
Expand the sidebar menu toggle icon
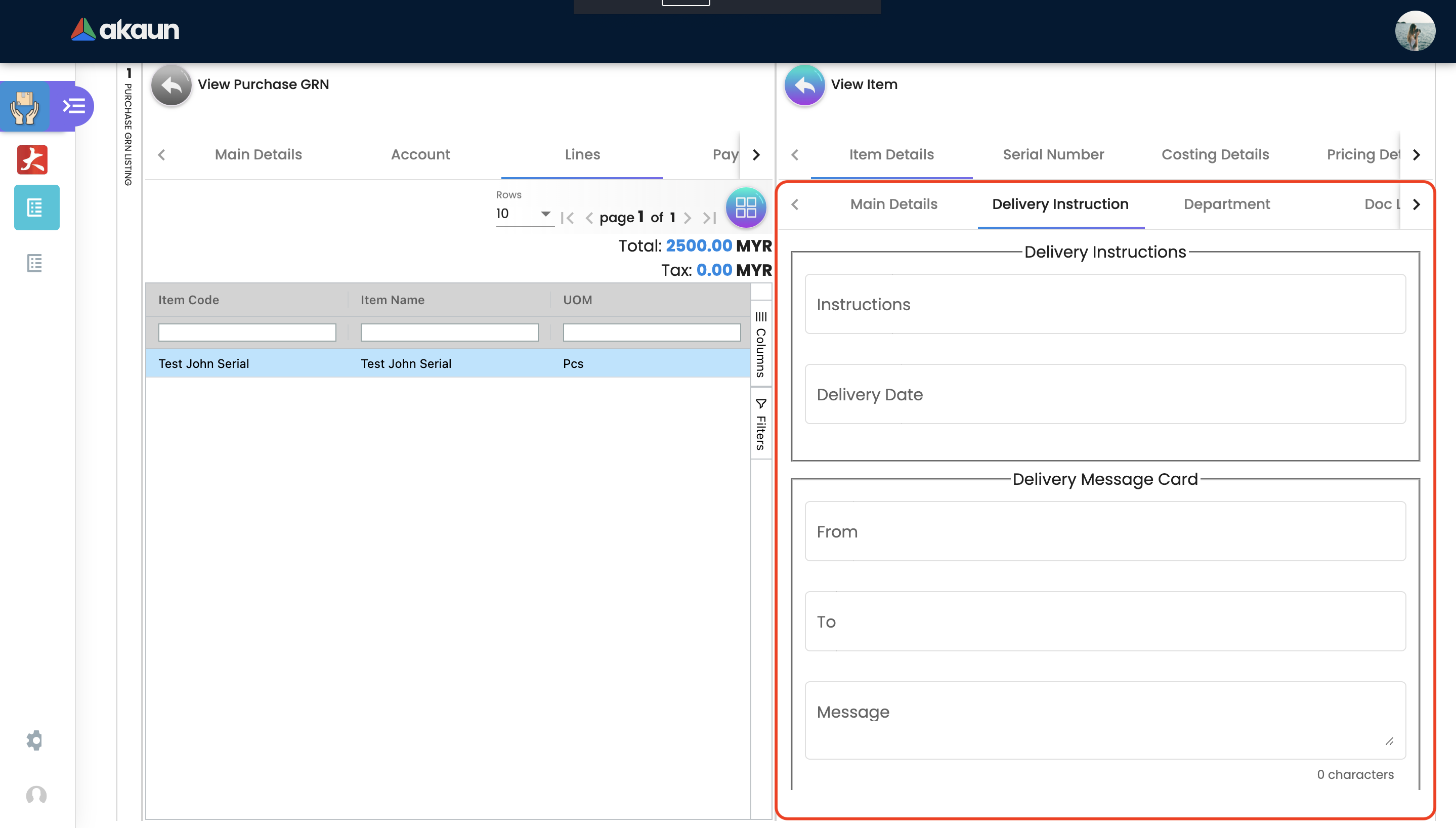coord(74,106)
